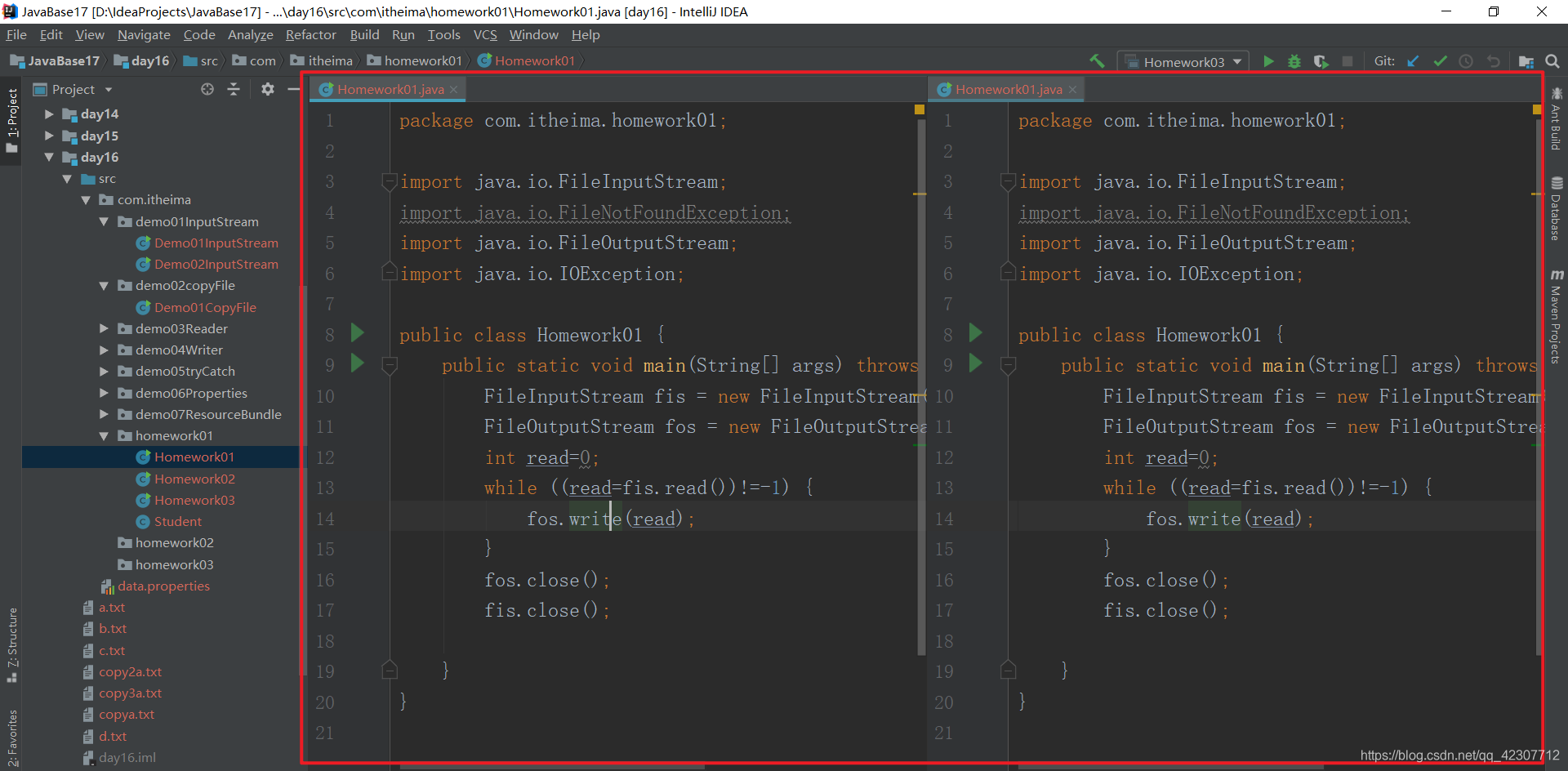This screenshot has width=1568, height=771.
Task: Collapse the src folder
Action: point(67,179)
